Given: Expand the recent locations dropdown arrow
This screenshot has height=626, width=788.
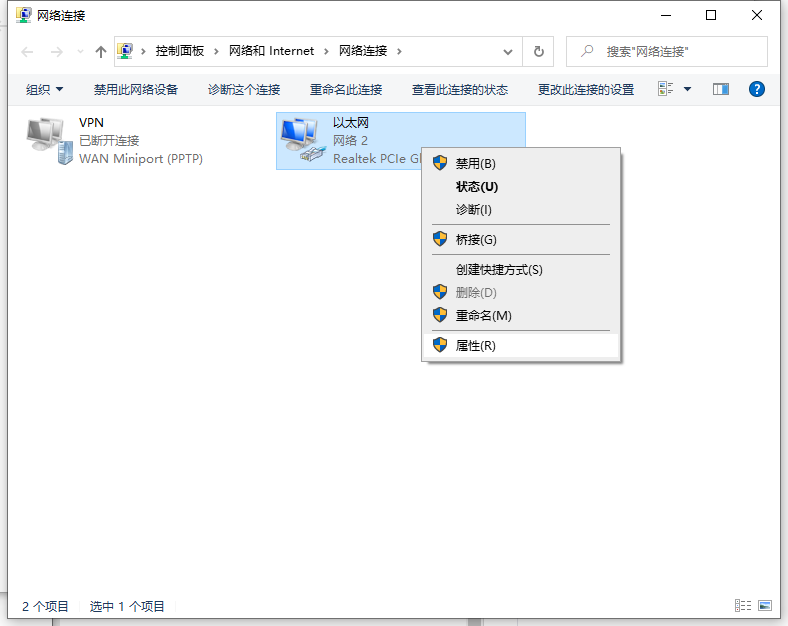Looking at the screenshot, I should tap(80, 51).
